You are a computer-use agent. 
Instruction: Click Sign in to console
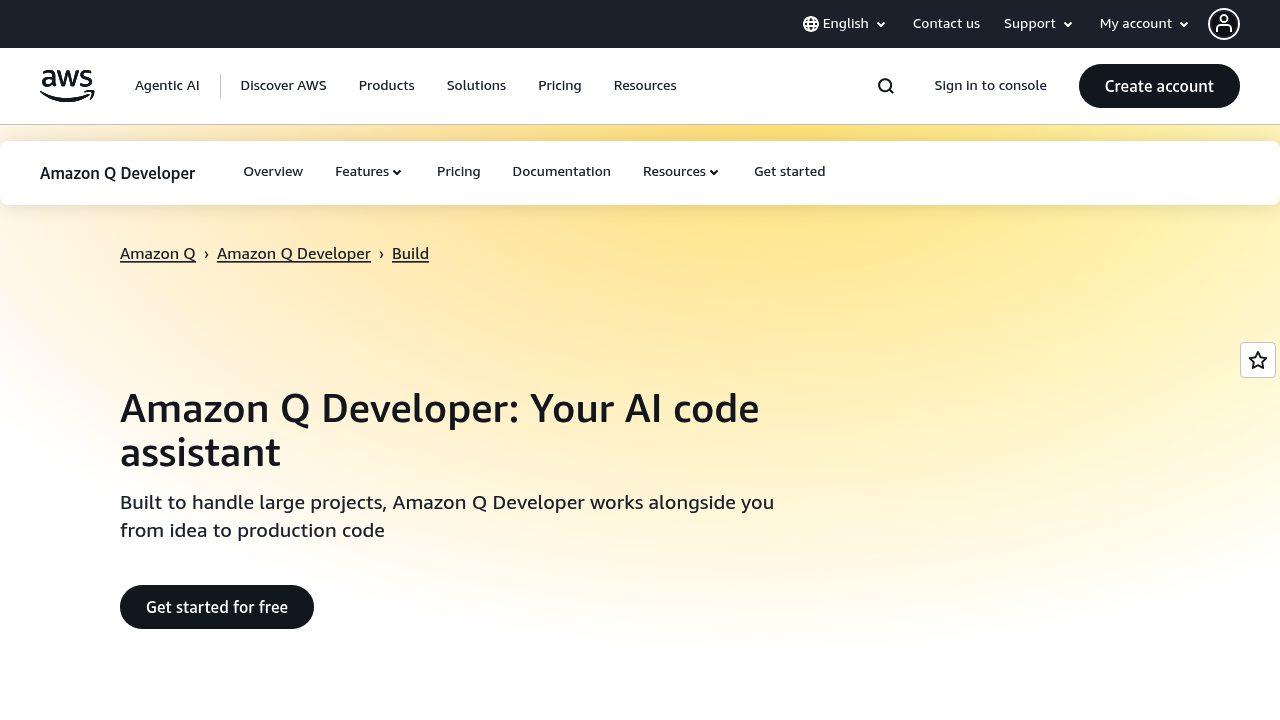[990, 85]
